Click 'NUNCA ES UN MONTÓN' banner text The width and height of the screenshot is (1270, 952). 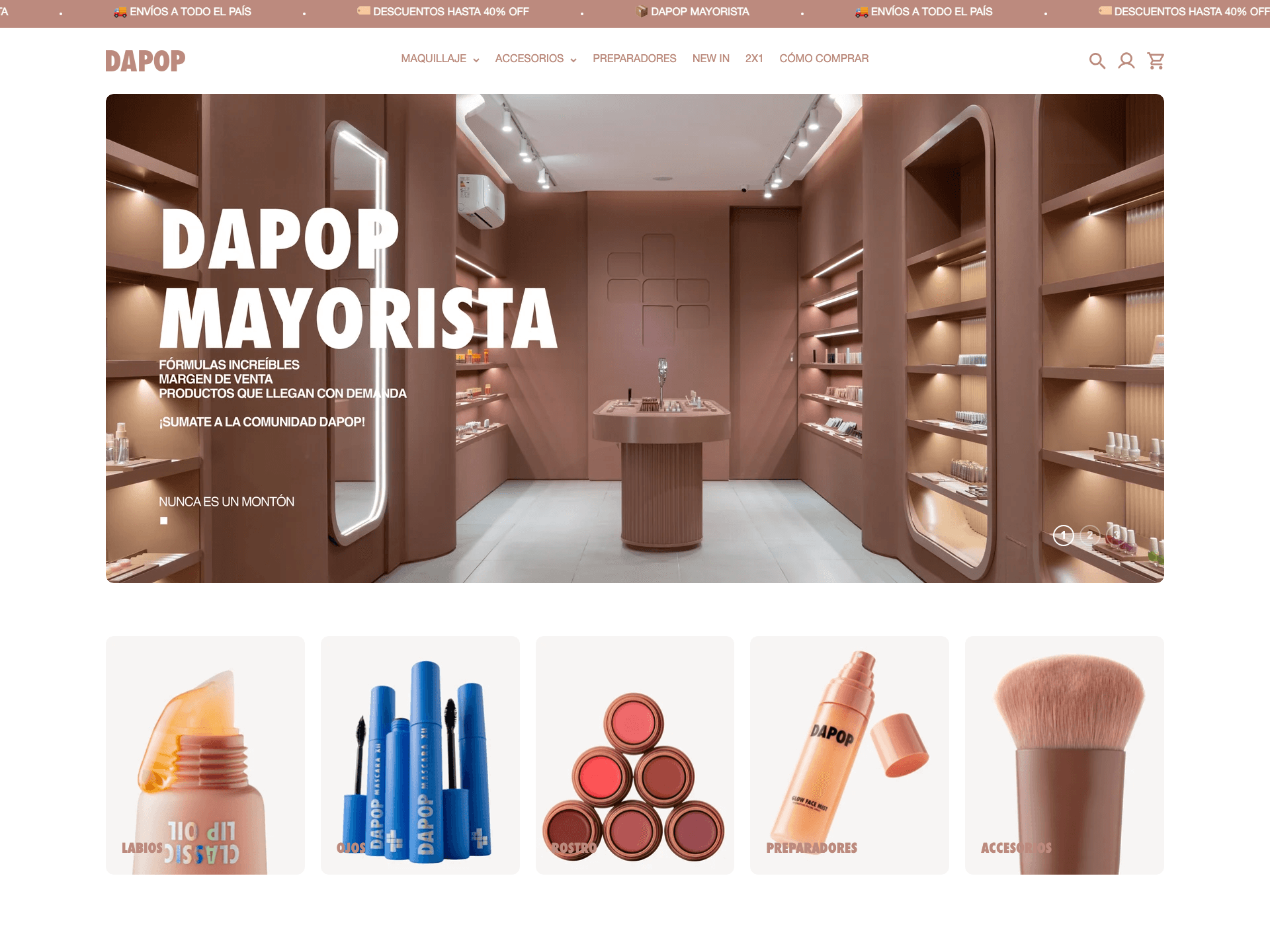pos(226,502)
